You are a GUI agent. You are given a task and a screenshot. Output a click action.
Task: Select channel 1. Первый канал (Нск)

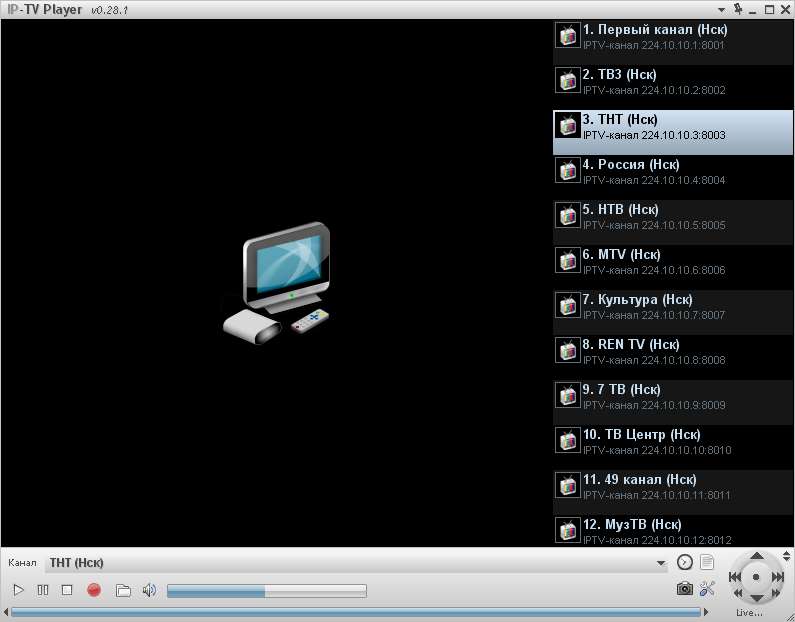click(672, 42)
